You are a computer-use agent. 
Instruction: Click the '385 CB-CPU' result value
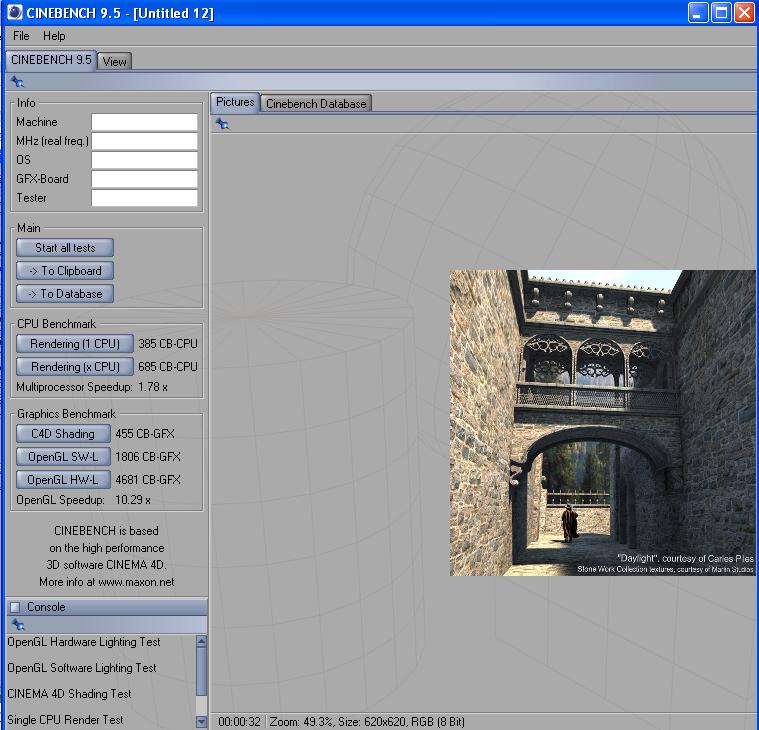click(x=167, y=344)
